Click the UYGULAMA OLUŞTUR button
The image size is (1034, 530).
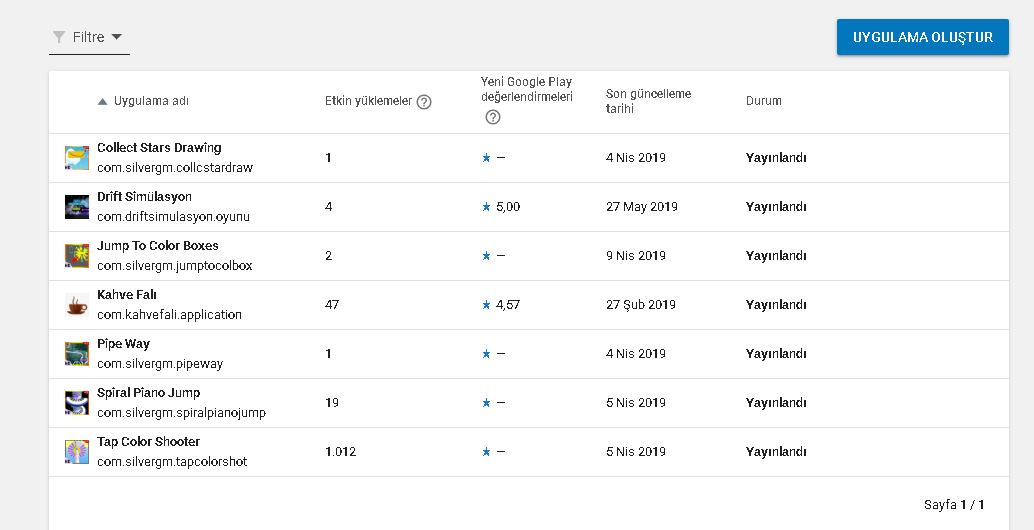click(923, 37)
